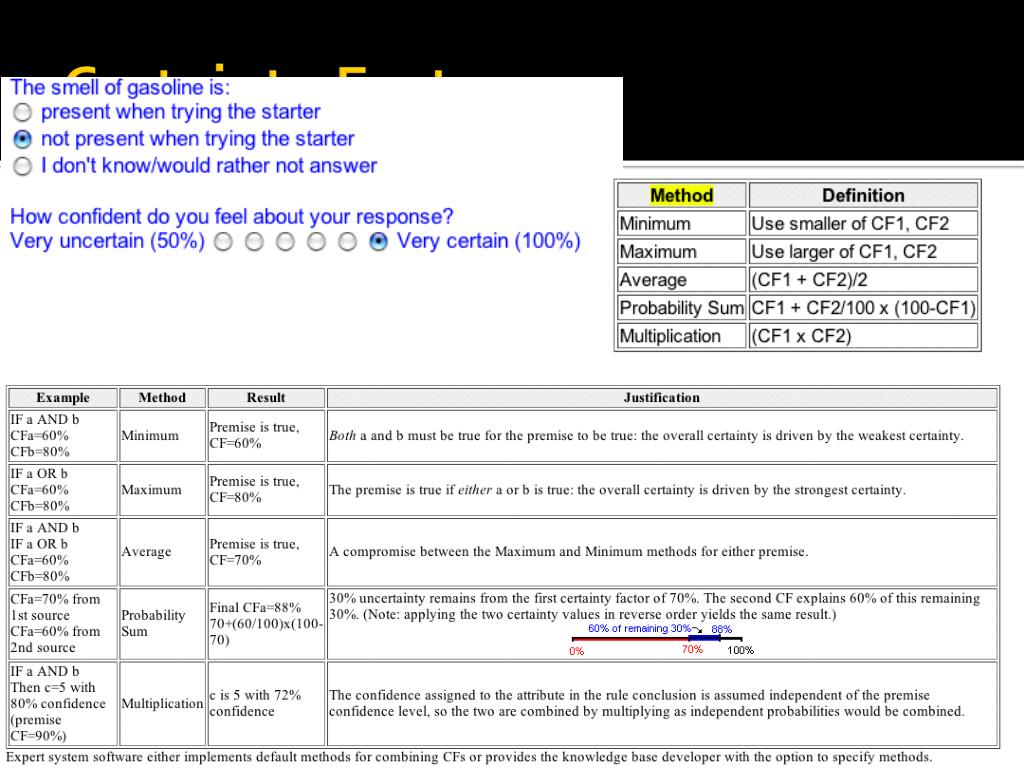
Task: Select the confidence radio beside 'Very uncertain (50%)'
Action: [x=223, y=242]
